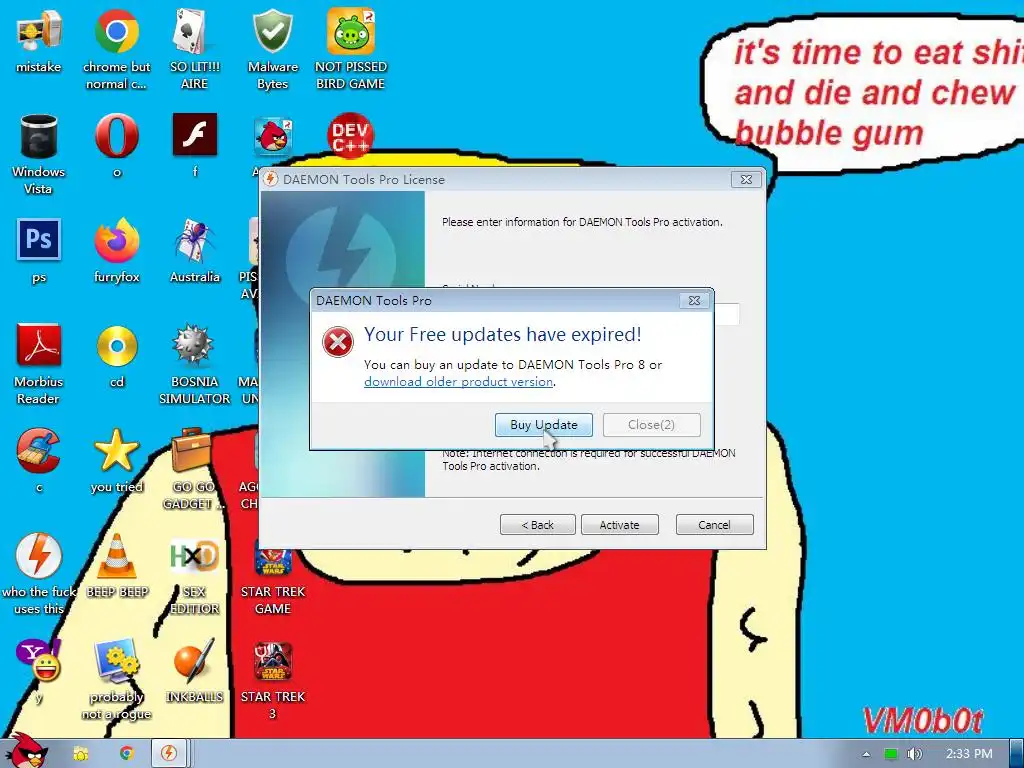The height and width of the screenshot is (768, 1024).
Task: Follow the 'download older product version' link
Action: 458,381
